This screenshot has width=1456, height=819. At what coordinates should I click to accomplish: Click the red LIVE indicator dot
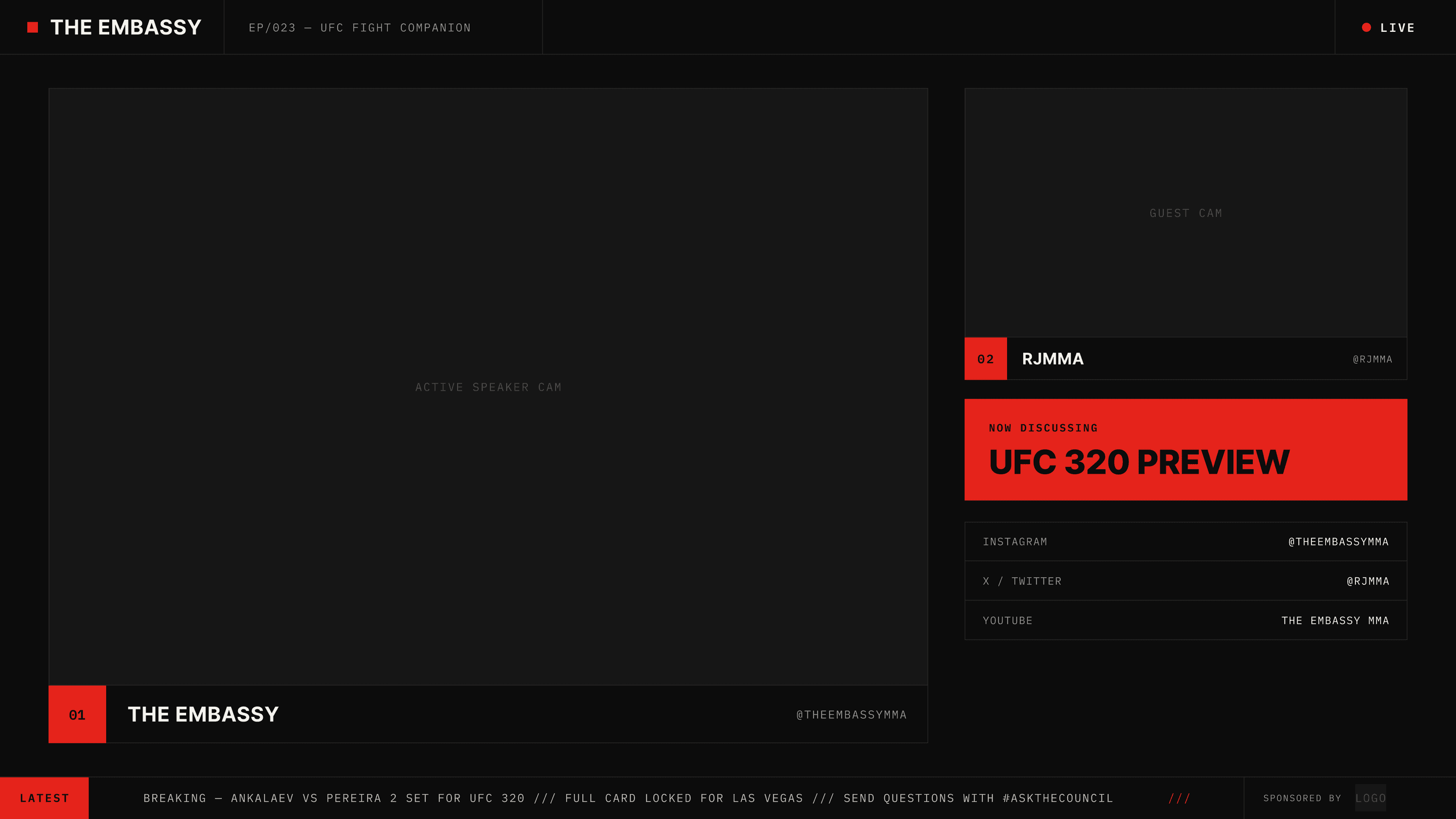(1366, 27)
